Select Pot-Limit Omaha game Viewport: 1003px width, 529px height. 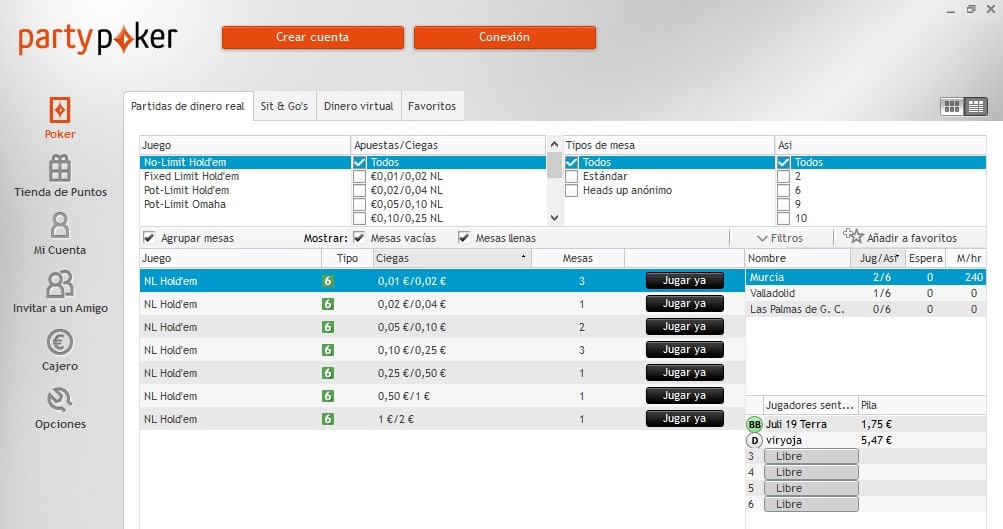(245, 205)
